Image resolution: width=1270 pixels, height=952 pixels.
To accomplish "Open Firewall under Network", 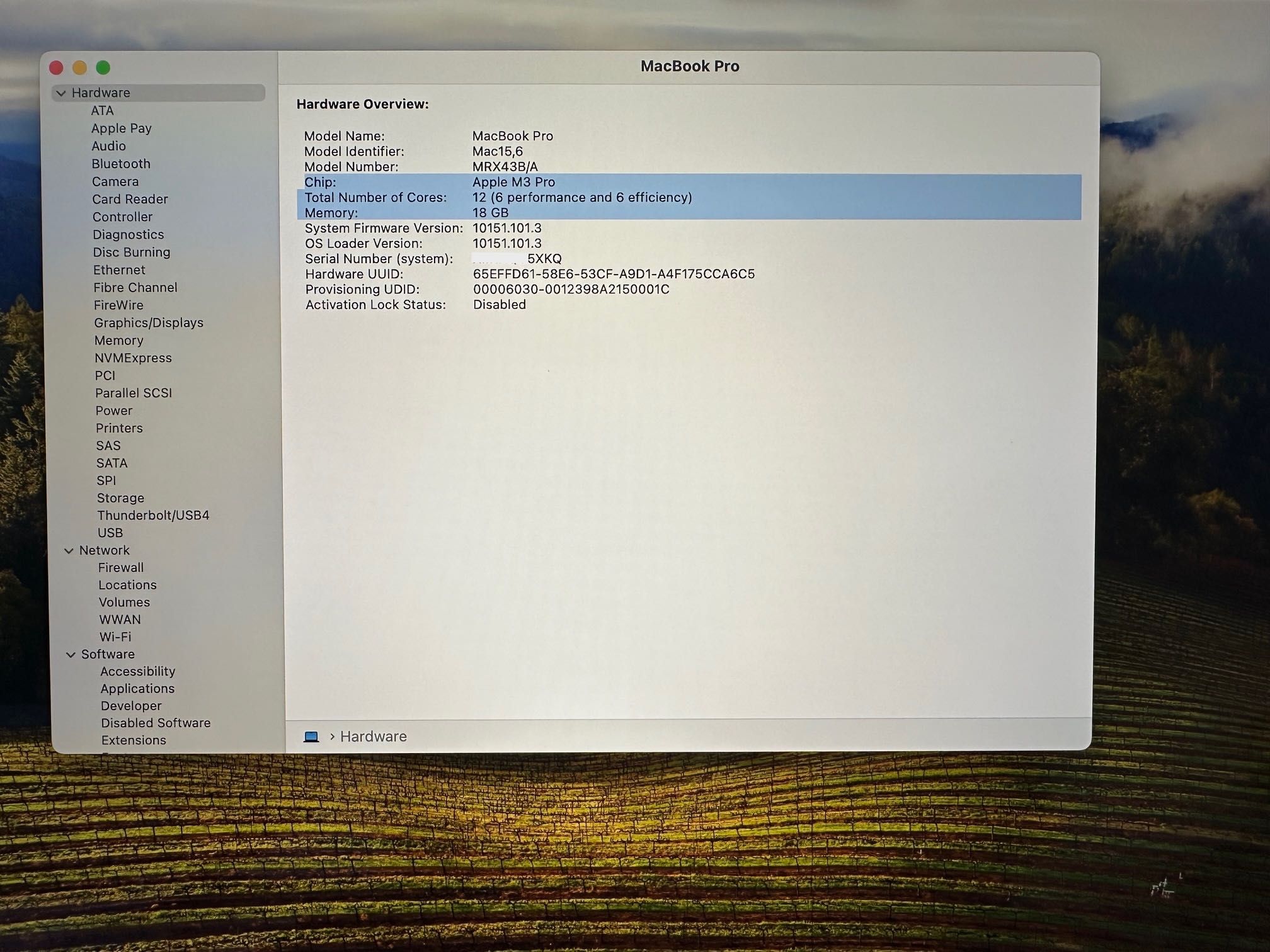I will point(121,567).
